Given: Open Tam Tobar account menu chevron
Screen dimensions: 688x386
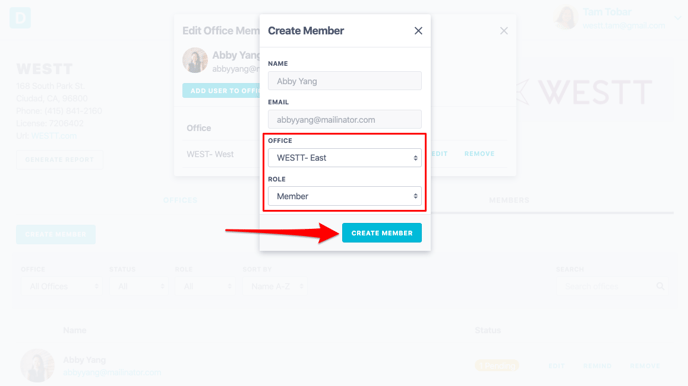Looking at the screenshot, I should pyautogui.click(x=678, y=18).
